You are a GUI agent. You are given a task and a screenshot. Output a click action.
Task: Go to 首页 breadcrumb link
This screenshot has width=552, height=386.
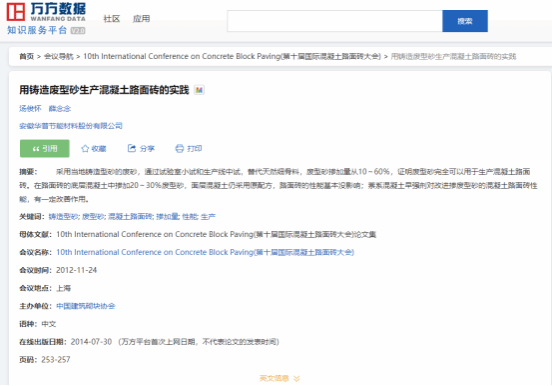pos(26,56)
